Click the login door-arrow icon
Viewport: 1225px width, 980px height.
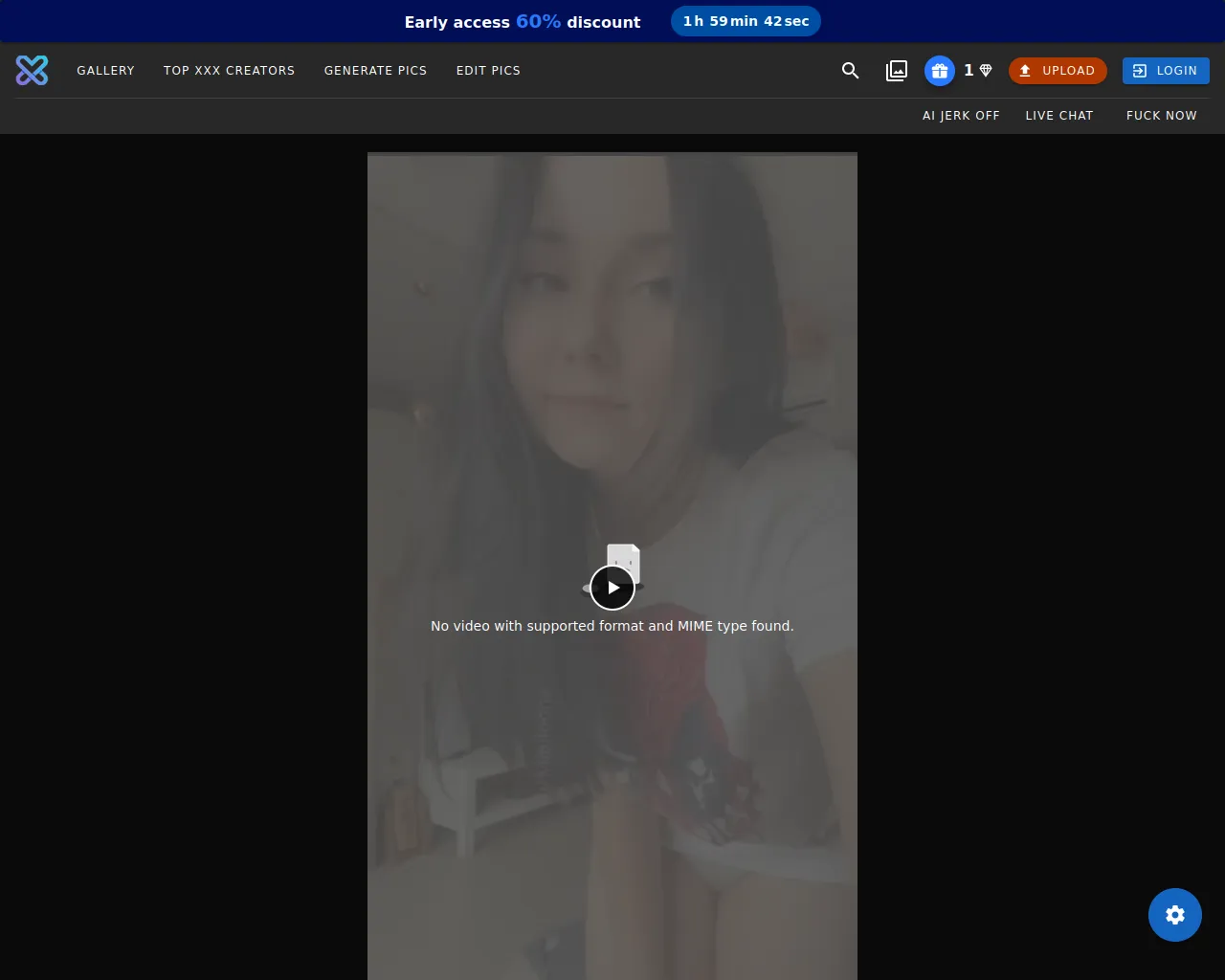click(x=1140, y=71)
